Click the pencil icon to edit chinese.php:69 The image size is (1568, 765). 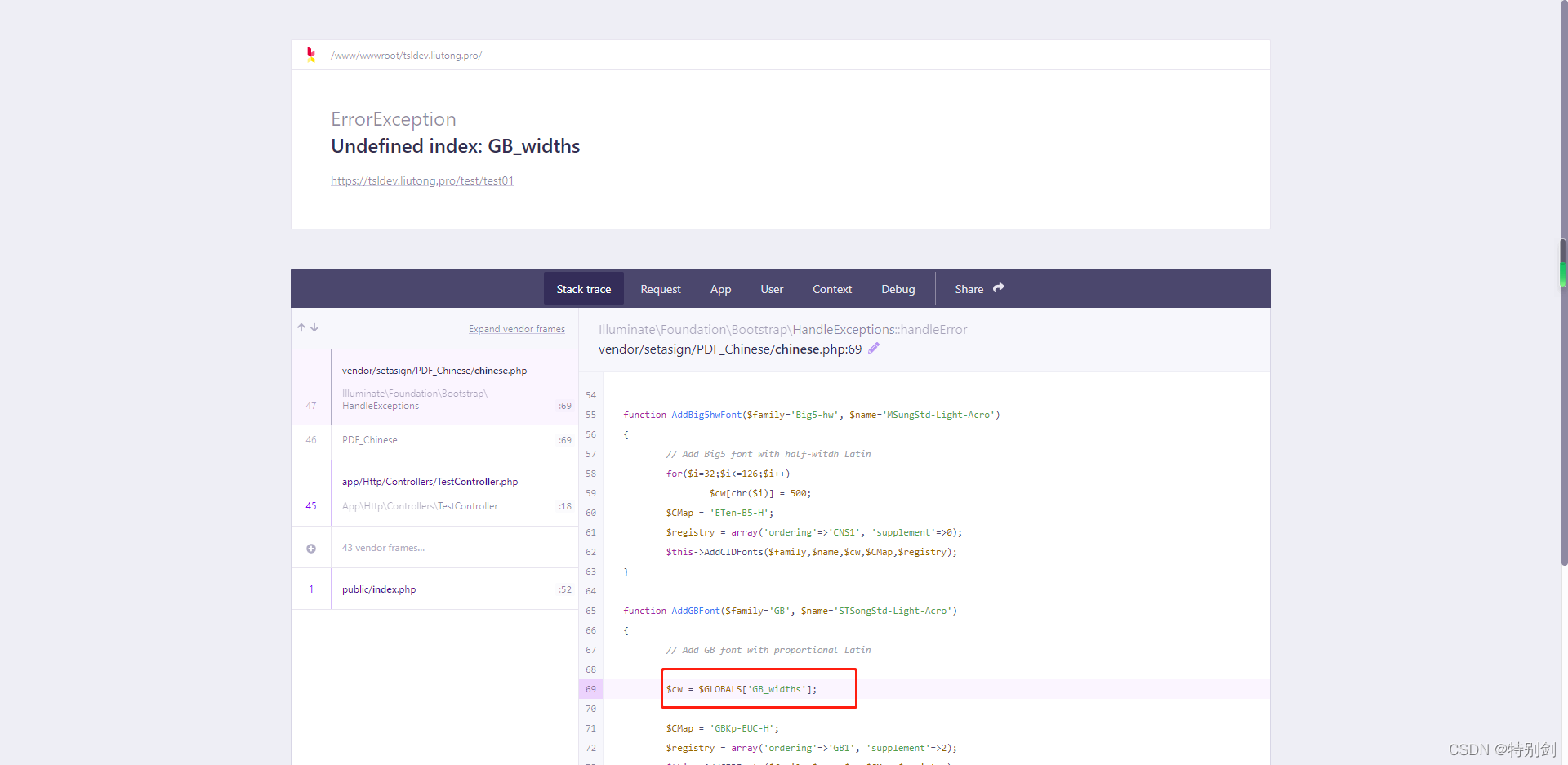[873, 348]
